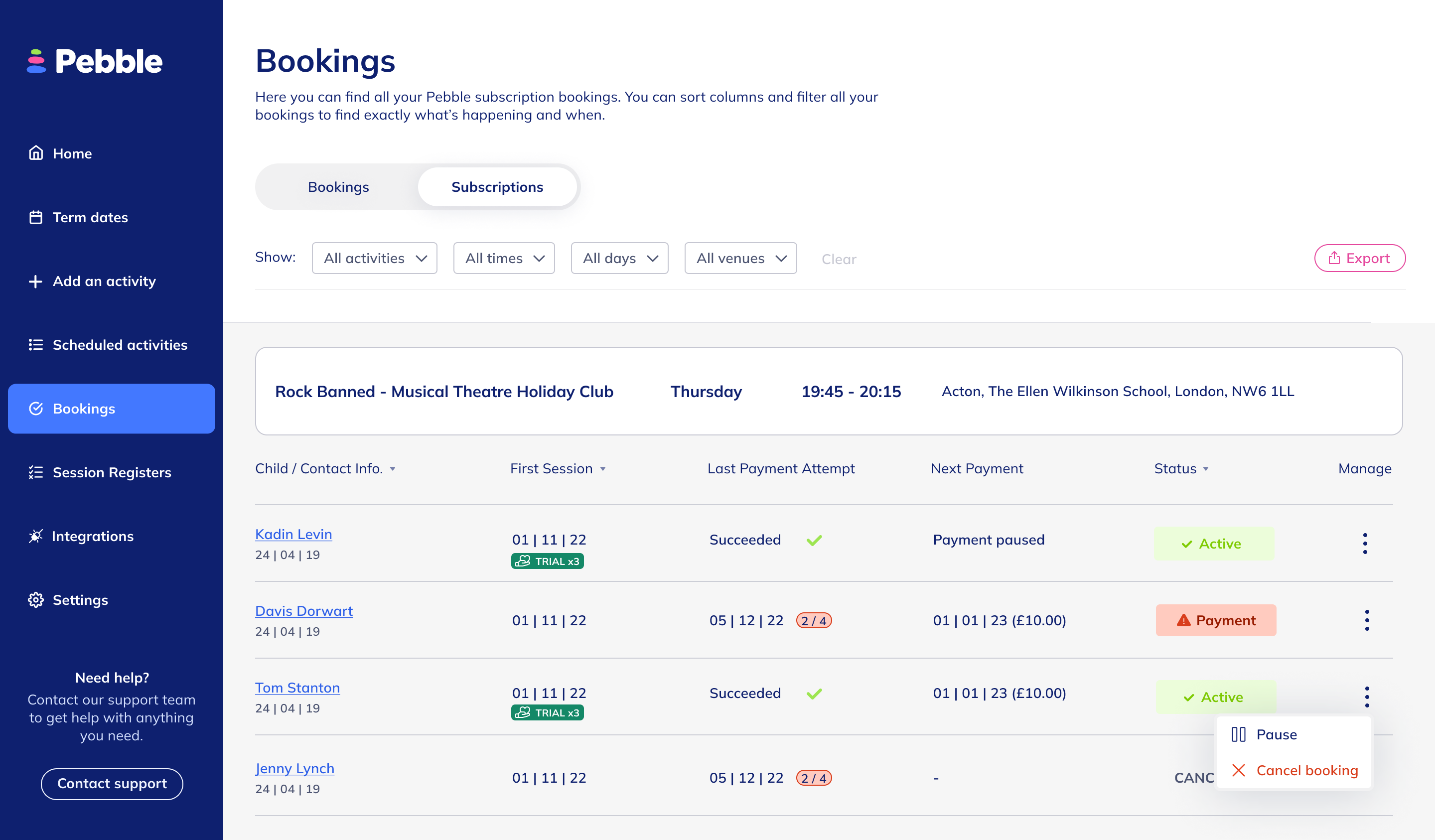Click the Home icon in sidebar
1435x840 pixels.
tap(36, 153)
